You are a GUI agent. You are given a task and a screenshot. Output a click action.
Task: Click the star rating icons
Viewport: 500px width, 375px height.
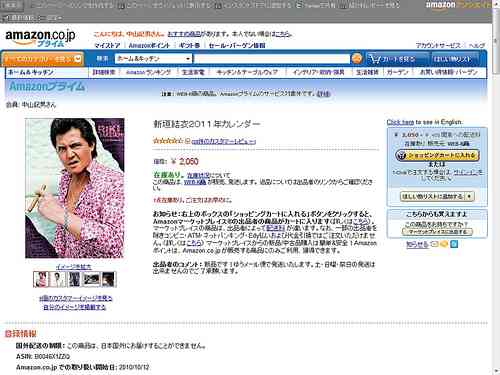pos(168,141)
